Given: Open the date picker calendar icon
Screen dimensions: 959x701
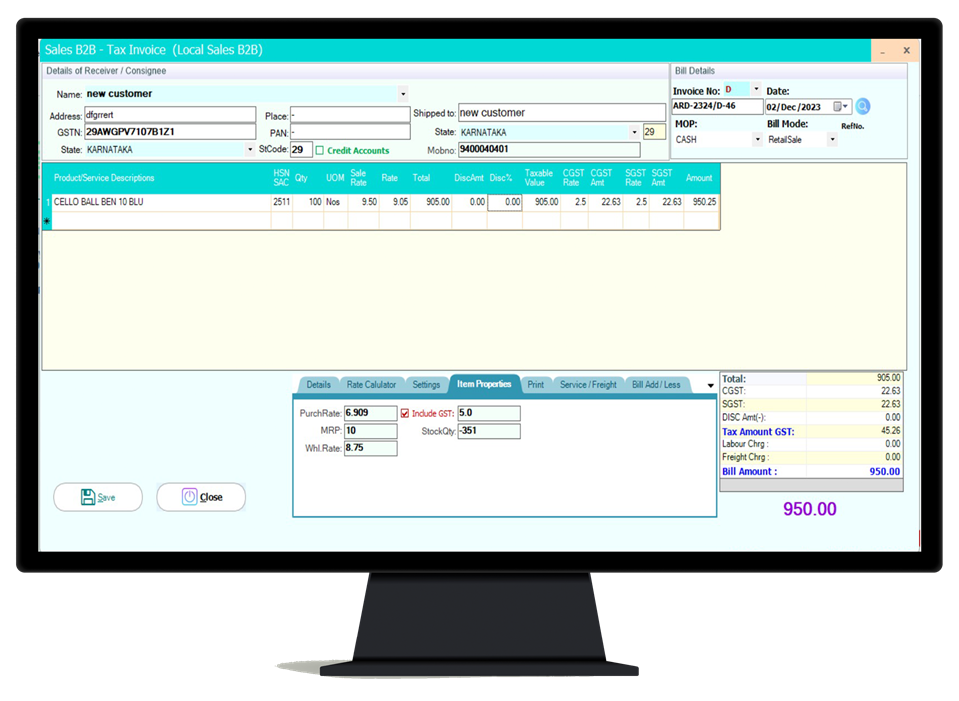Looking at the screenshot, I should point(839,106).
